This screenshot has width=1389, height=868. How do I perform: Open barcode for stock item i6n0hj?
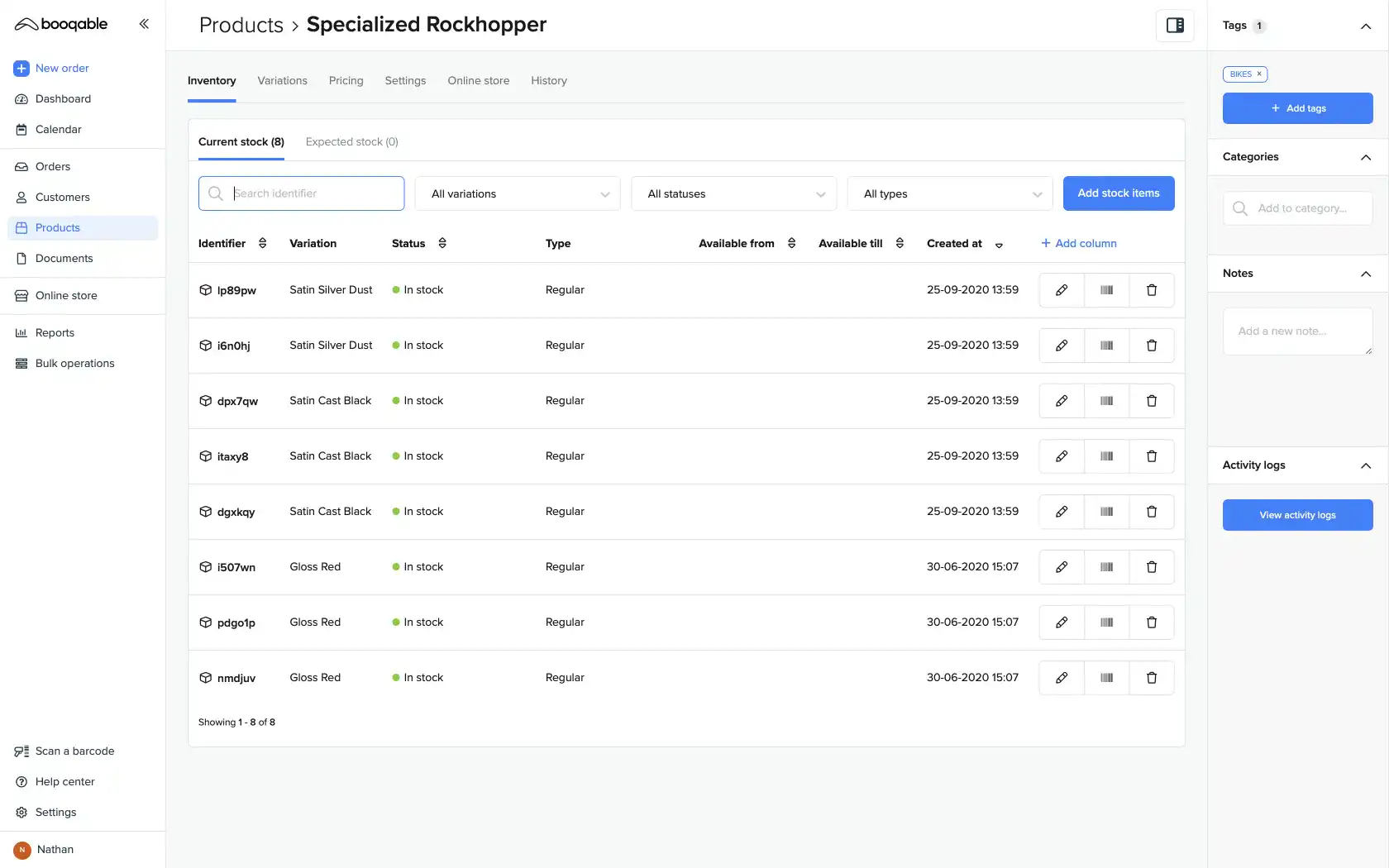tap(1106, 346)
